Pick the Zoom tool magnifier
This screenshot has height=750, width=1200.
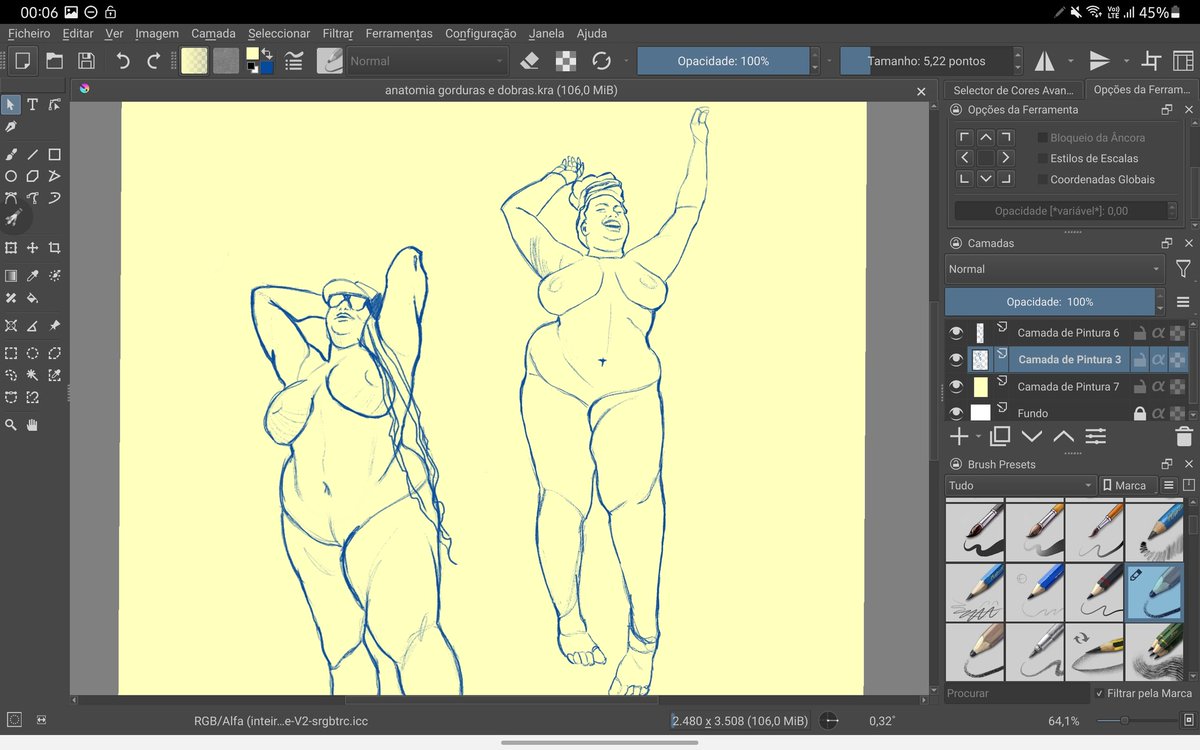click(x=11, y=425)
